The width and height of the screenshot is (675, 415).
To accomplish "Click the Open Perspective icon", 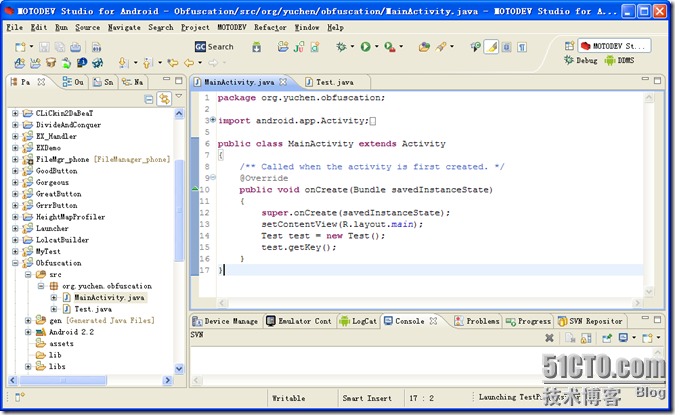I will (x=570, y=45).
